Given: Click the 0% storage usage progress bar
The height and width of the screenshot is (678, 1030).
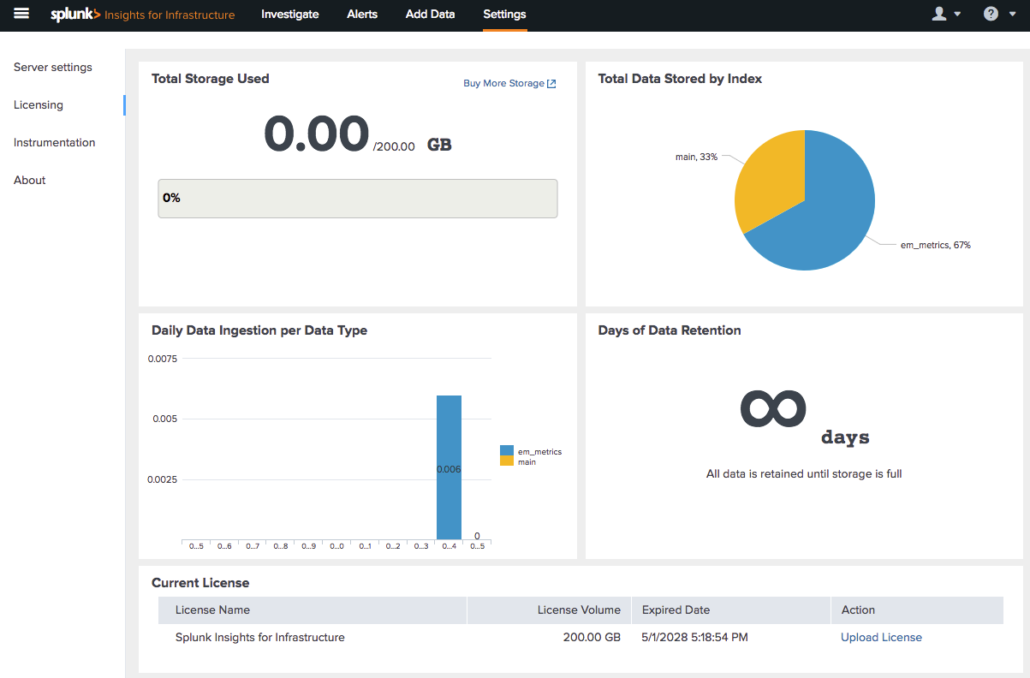Looking at the screenshot, I should [x=357, y=198].
